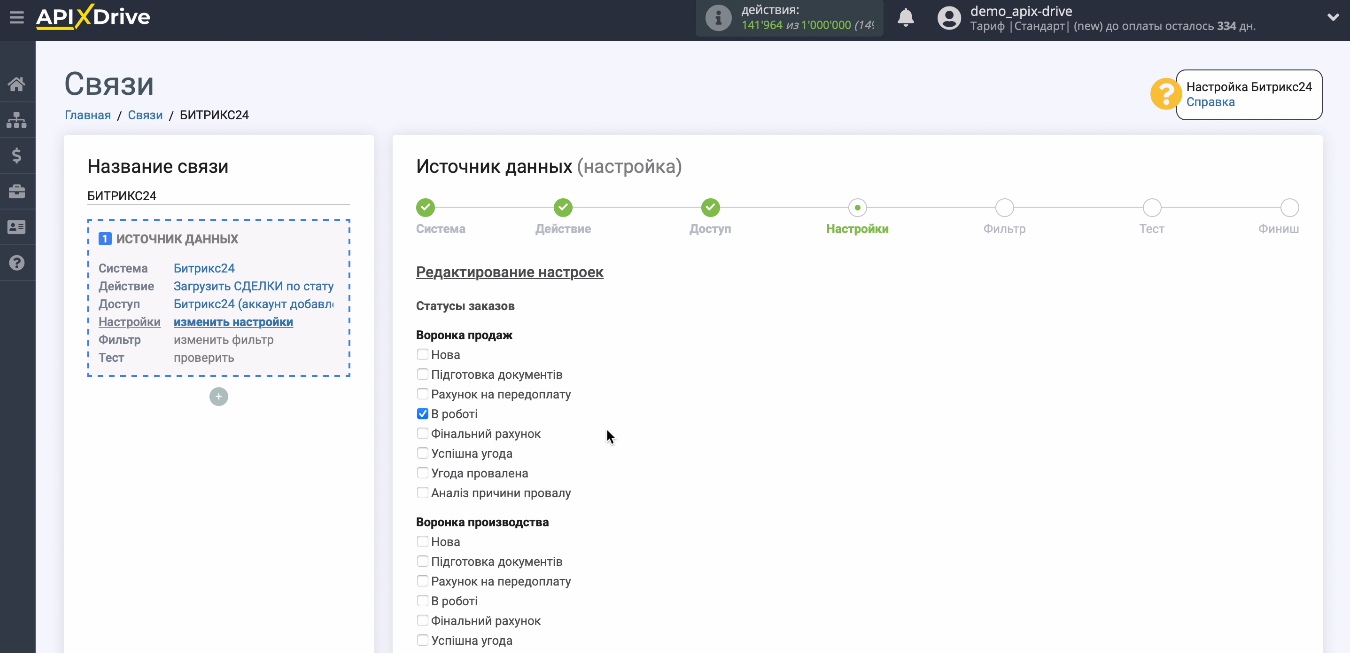Check В роботі in Воронка производства
Screen dimensions: 1350x653
[x=423, y=601]
